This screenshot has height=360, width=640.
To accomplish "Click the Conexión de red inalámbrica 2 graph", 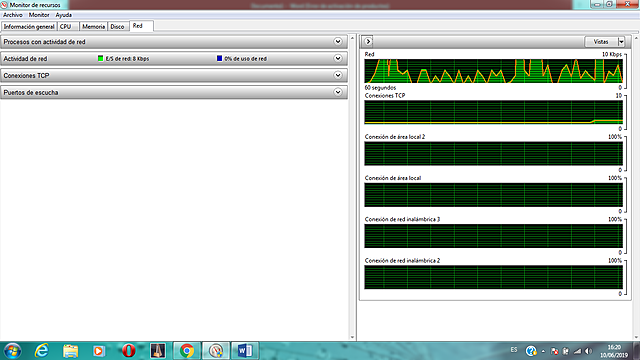I will pos(493,277).
